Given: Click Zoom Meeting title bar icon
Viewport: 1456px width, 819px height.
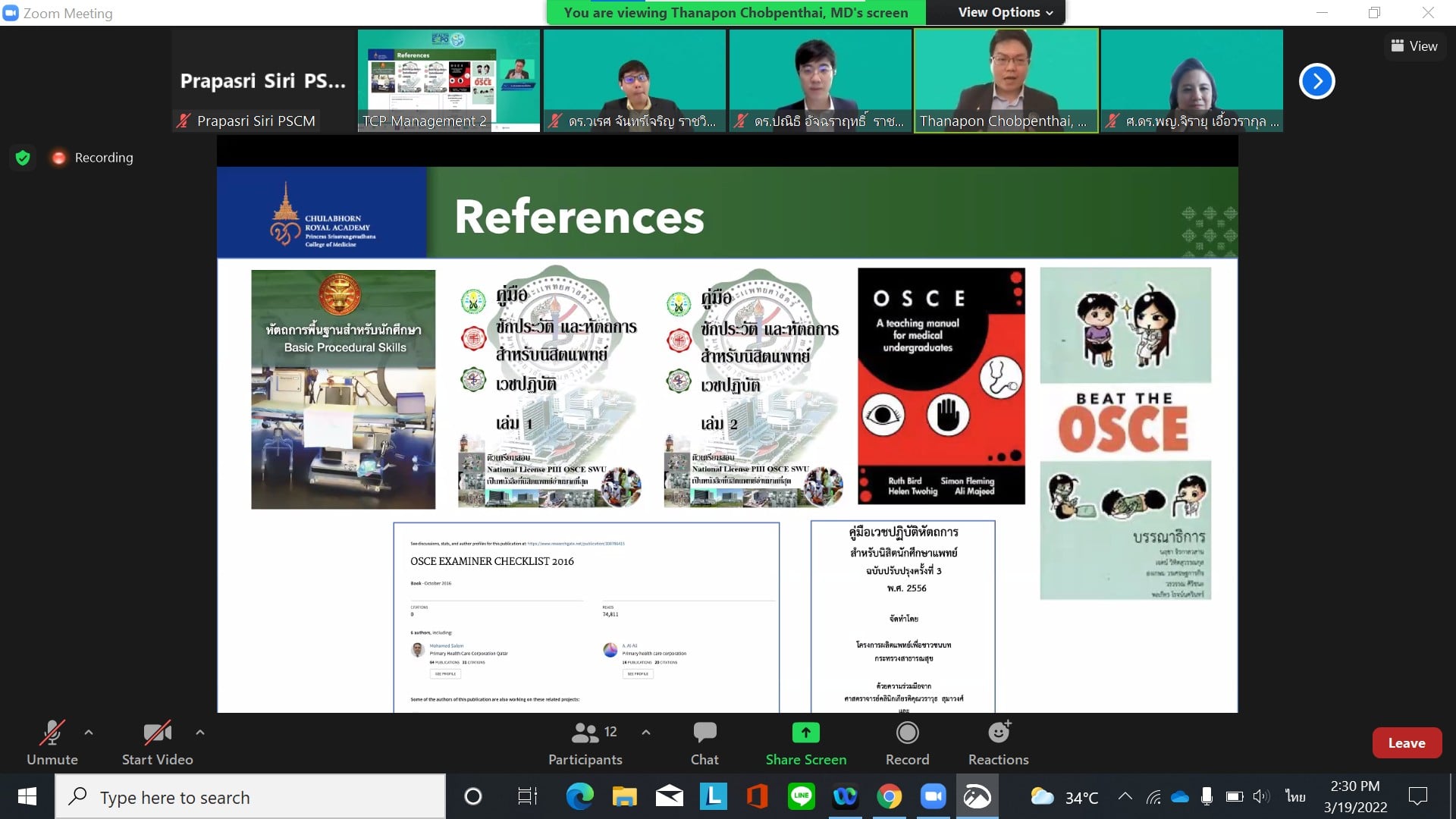Looking at the screenshot, I should pyautogui.click(x=11, y=12).
